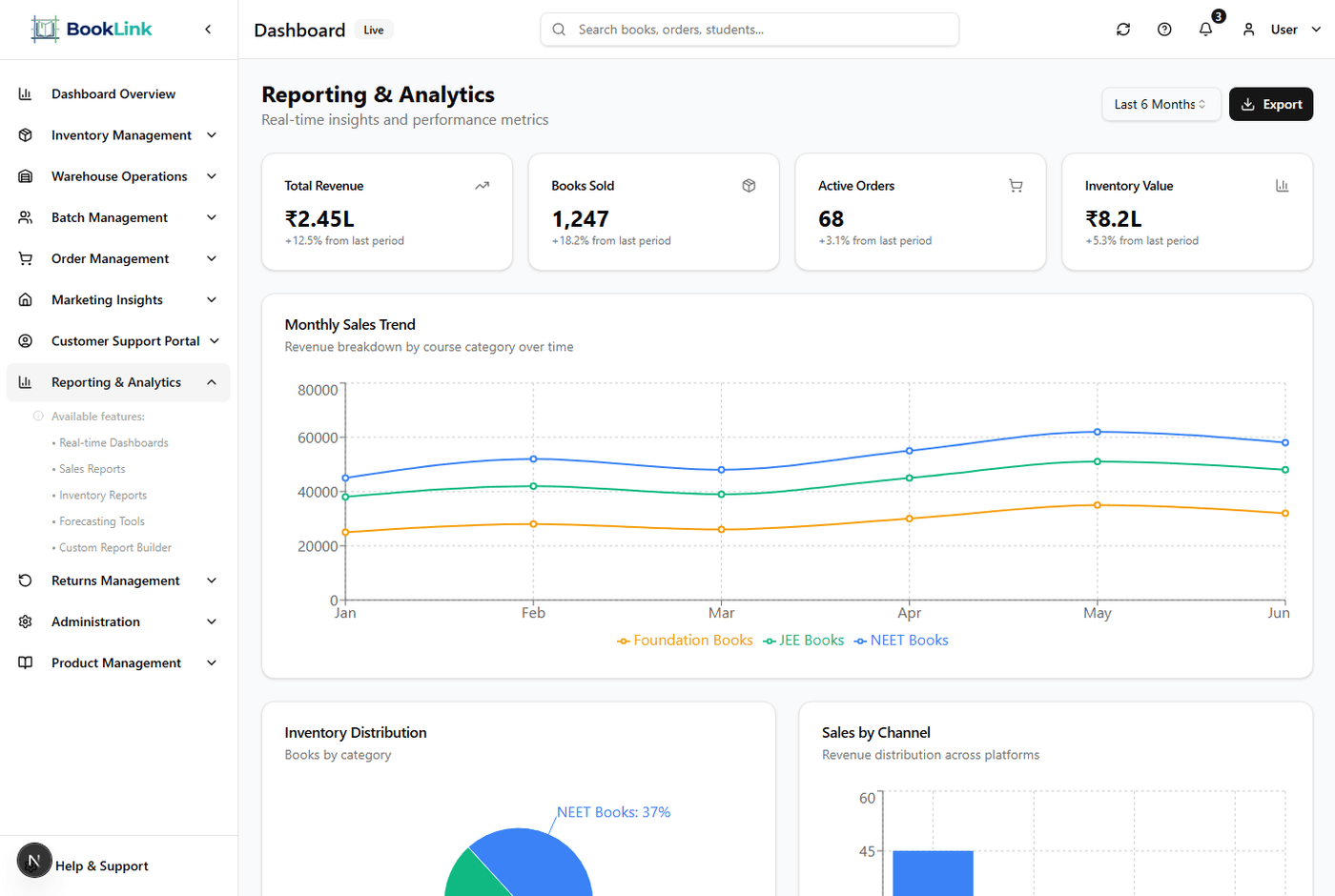Select the Dashboard Overview menu item

(113, 93)
